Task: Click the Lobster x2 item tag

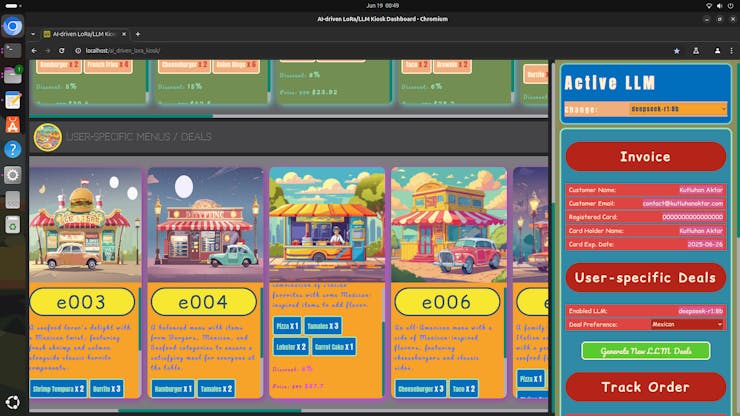Action: click(x=291, y=347)
